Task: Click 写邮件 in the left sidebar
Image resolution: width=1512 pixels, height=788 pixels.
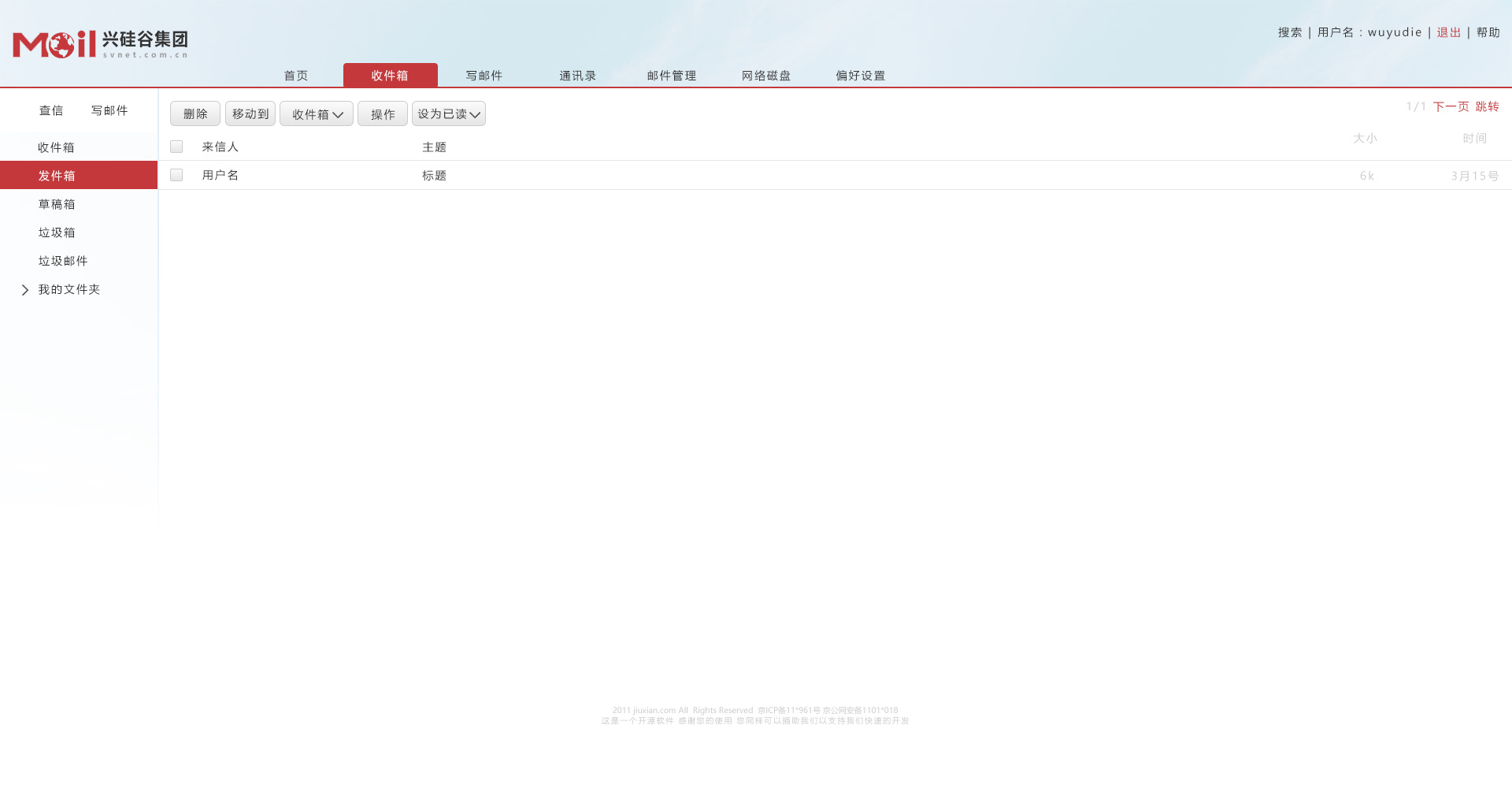Action: (109, 110)
